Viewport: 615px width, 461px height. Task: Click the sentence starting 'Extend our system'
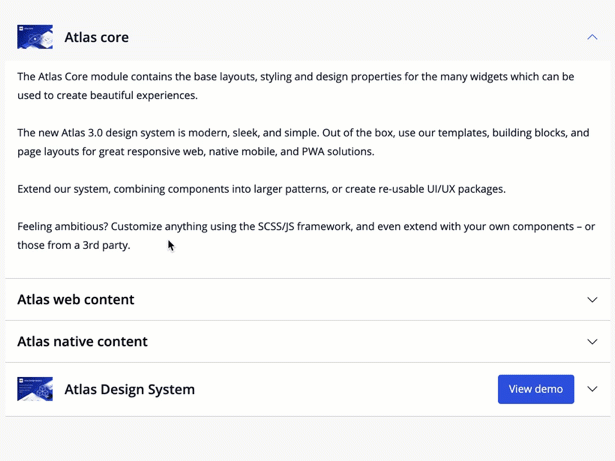point(260,189)
